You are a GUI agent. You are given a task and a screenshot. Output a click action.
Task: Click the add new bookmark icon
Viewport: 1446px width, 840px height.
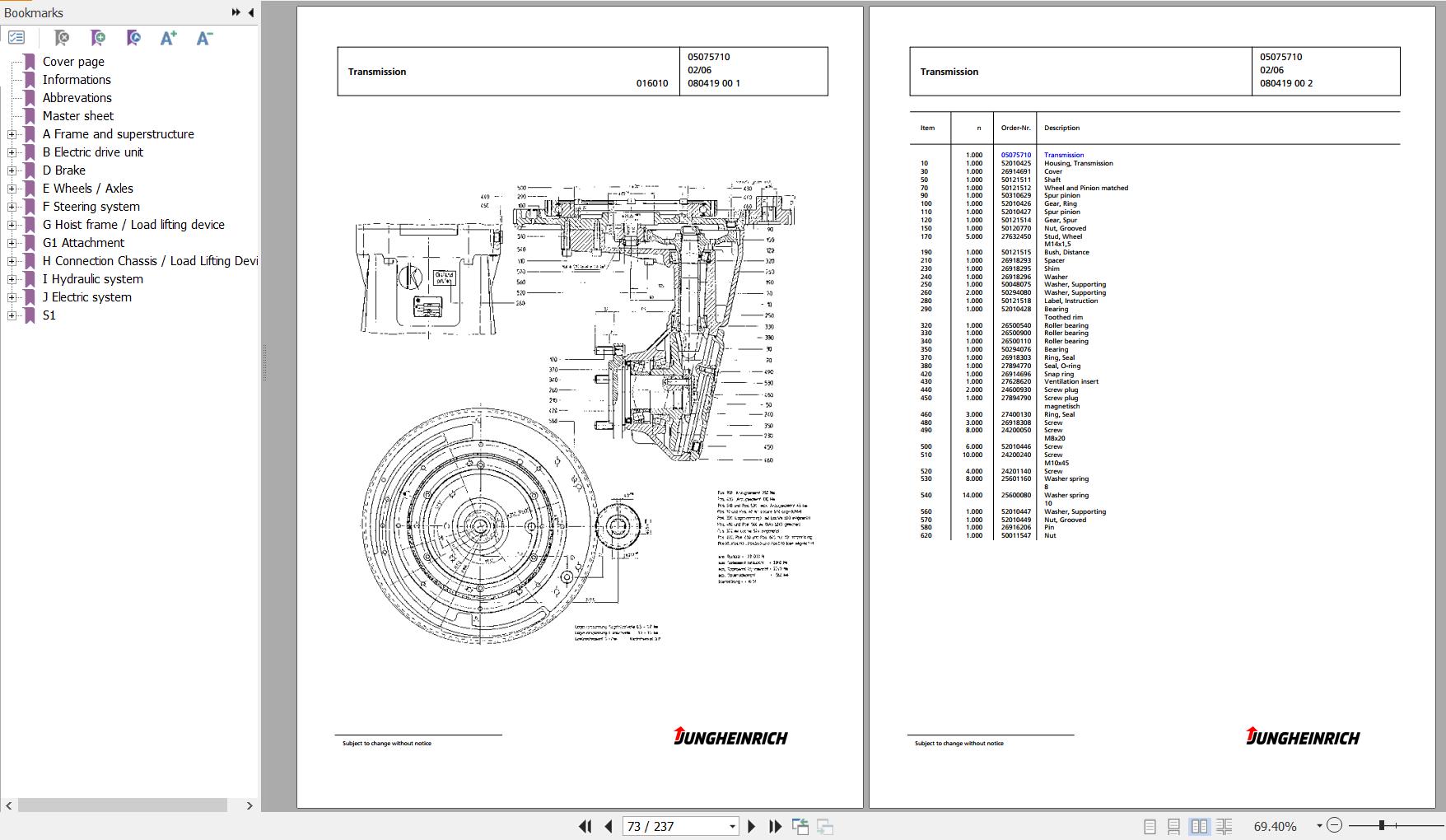(x=98, y=38)
